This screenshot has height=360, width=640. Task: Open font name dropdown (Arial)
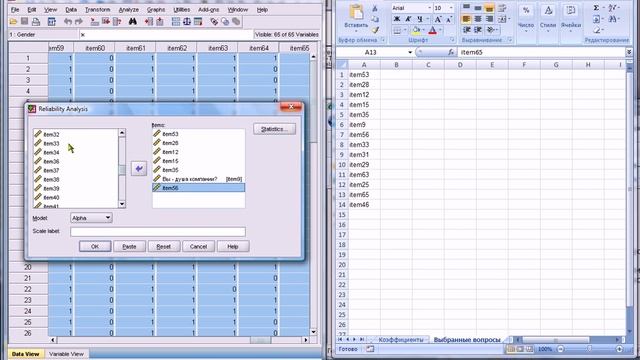click(429, 8)
